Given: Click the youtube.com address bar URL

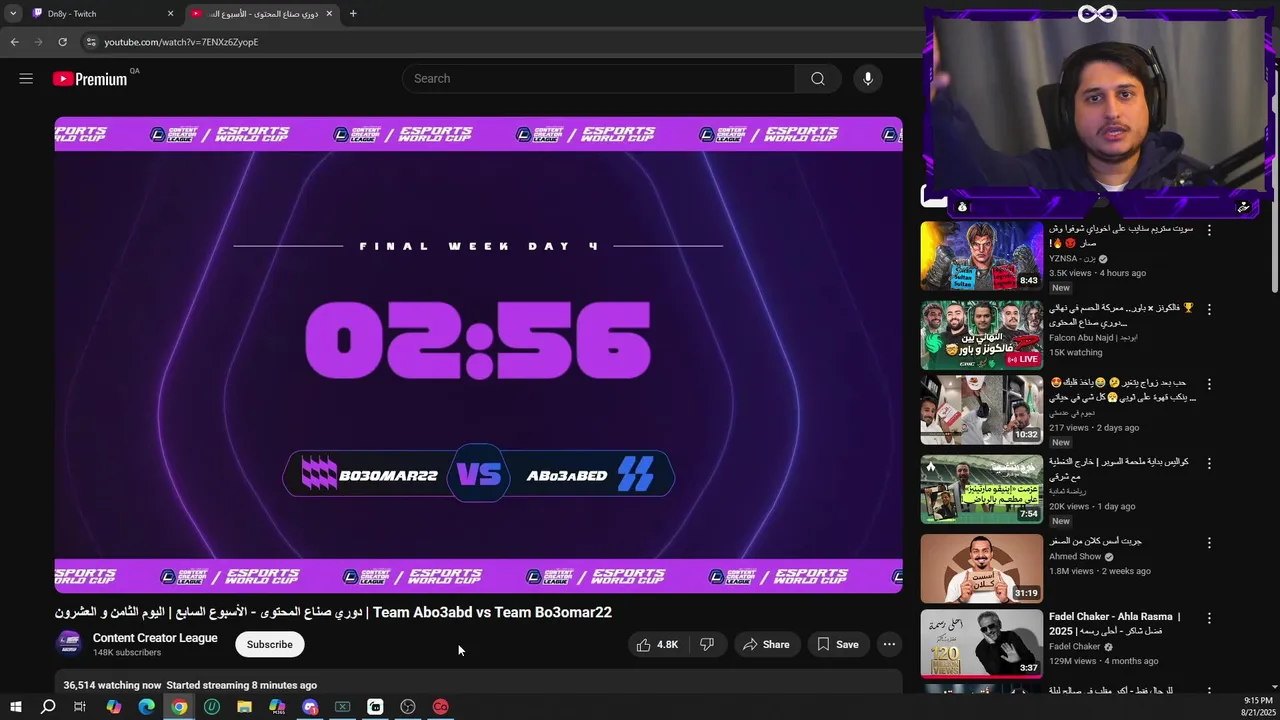Looking at the screenshot, I should 181,42.
